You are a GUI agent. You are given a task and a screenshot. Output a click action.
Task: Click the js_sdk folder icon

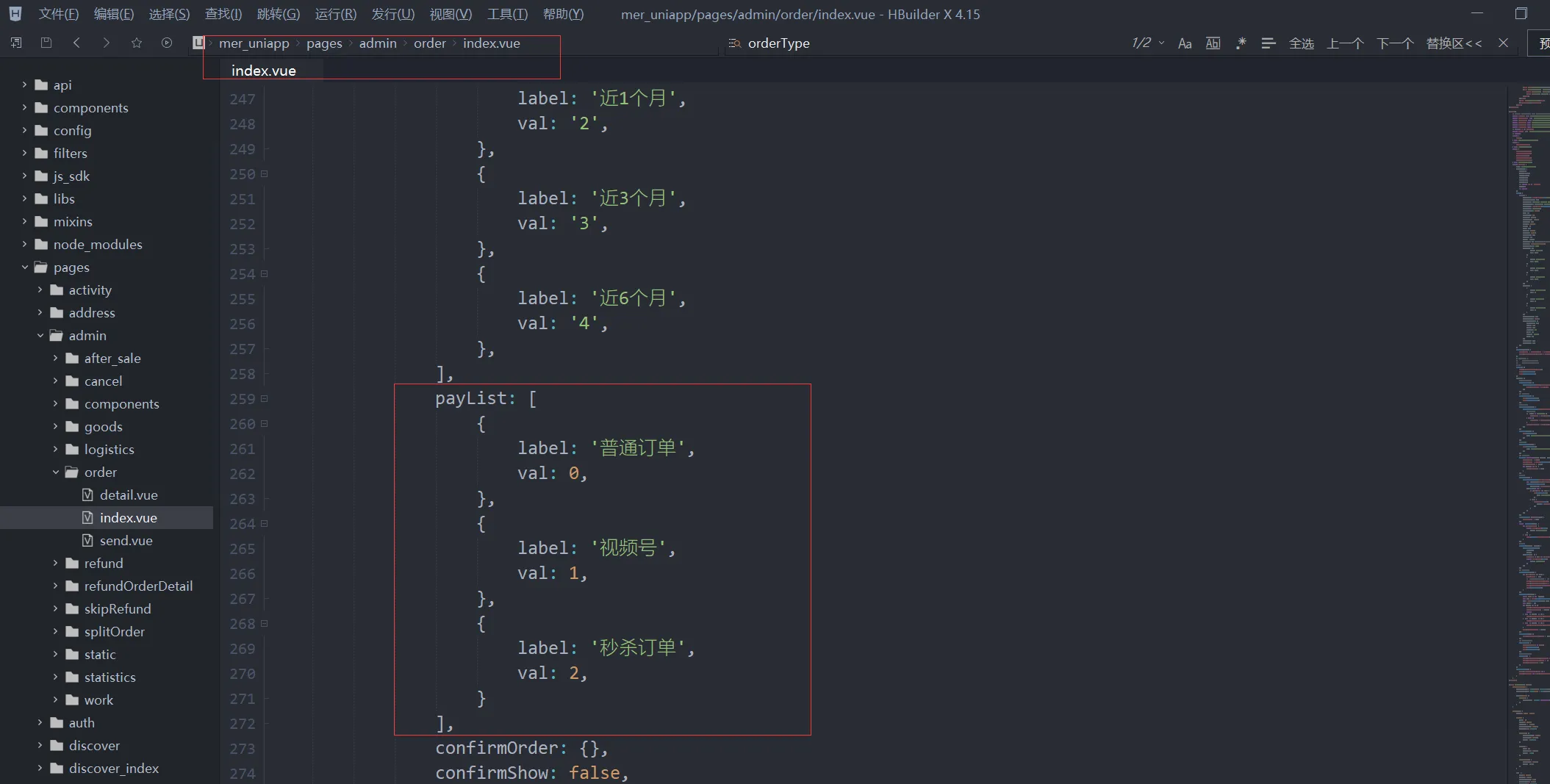click(41, 176)
